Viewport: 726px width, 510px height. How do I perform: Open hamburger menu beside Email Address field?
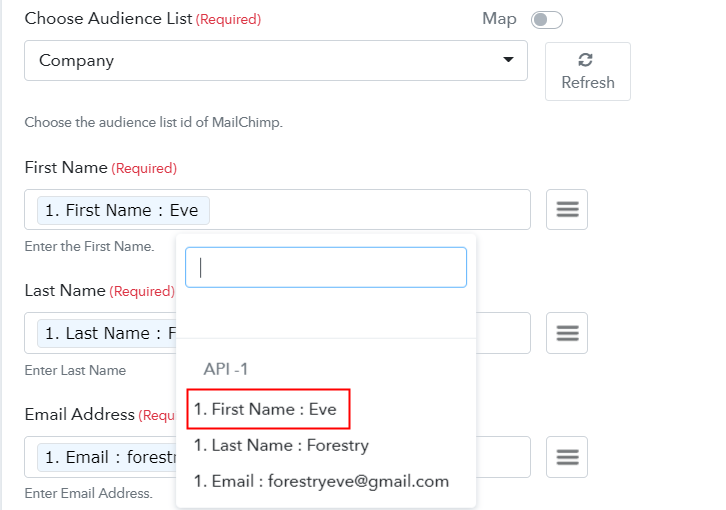tap(567, 457)
